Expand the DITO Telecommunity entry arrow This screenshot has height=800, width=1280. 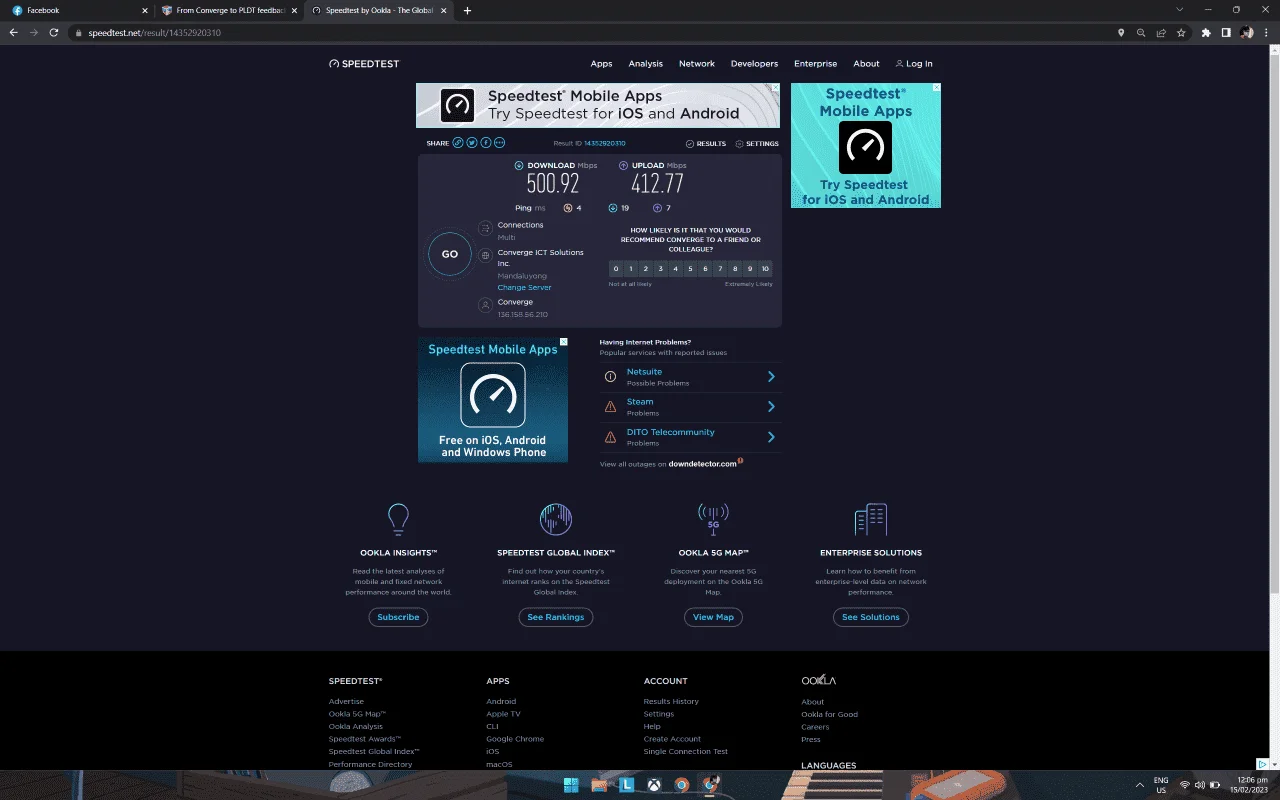tap(771, 437)
